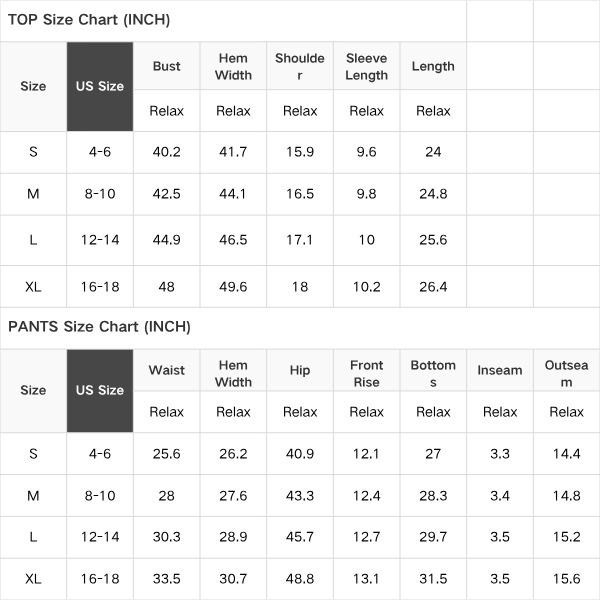The width and height of the screenshot is (600, 600).
Task: Click the Shoulder column header
Action: point(300,67)
